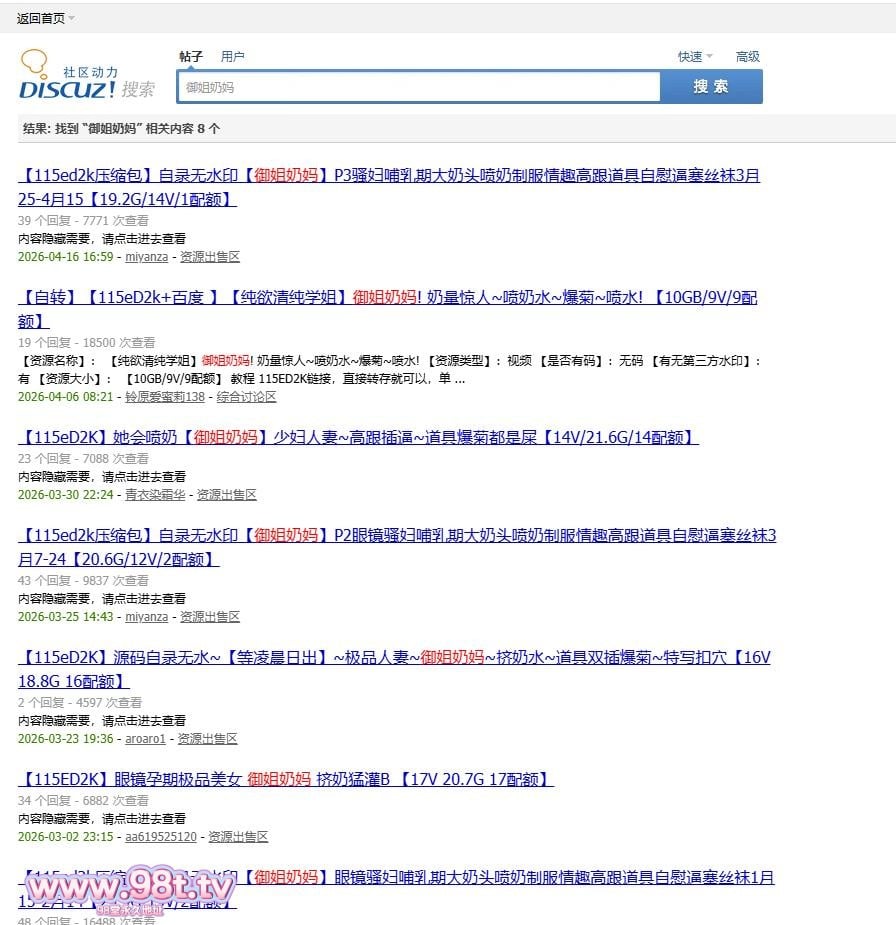The width and height of the screenshot is (896, 925).
Task: Visit author 铃原爱蜜莉138's profile
Action: click(x=165, y=397)
